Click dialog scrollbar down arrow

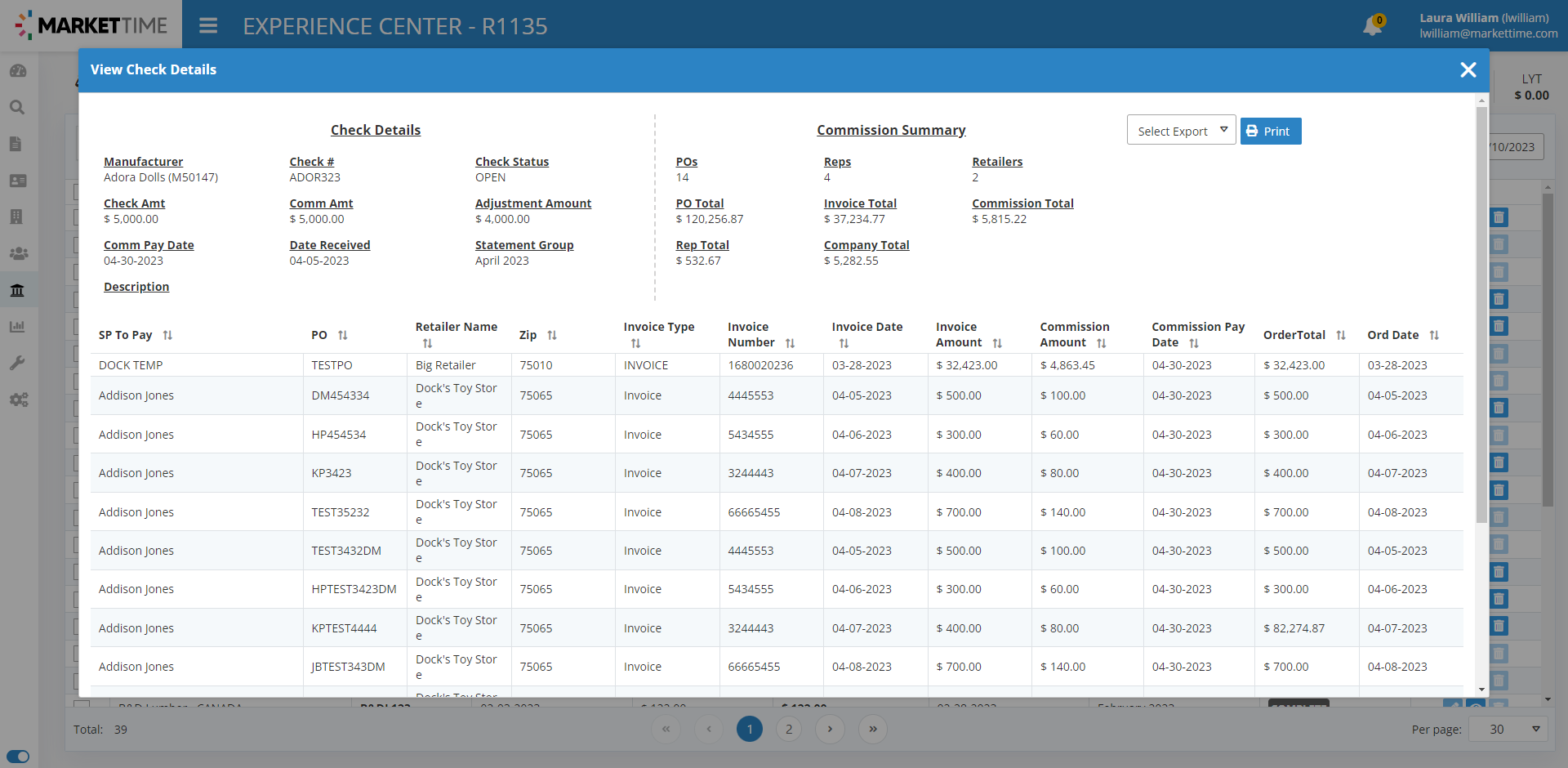[x=1481, y=690]
